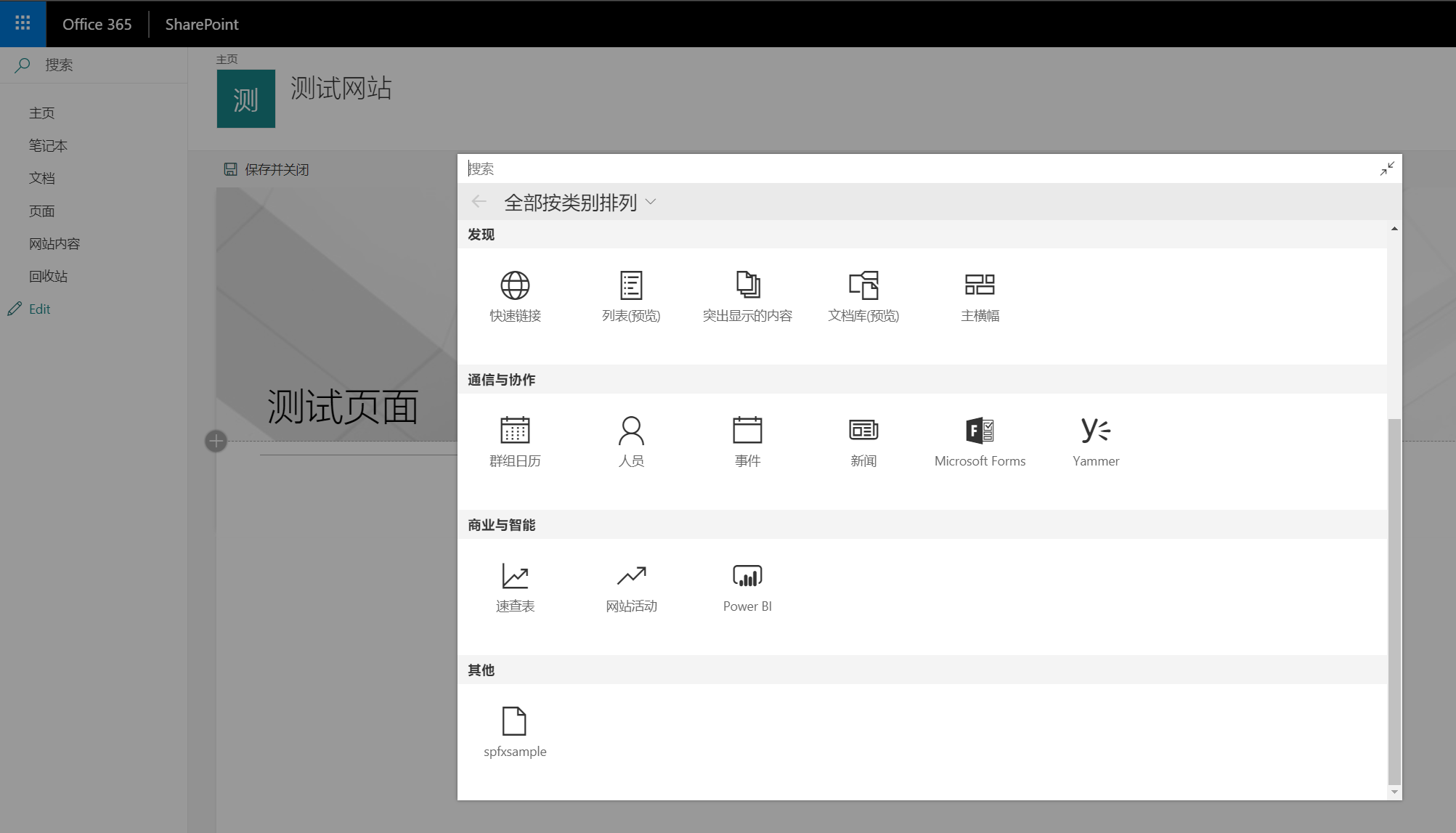
Task: Select the 新闻 web part
Action: click(x=863, y=441)
